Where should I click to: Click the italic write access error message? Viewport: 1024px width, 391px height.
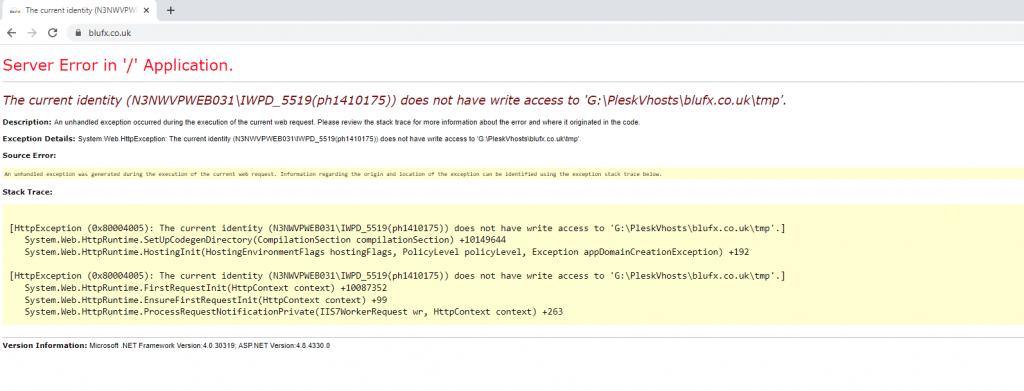tap(394, 101)
